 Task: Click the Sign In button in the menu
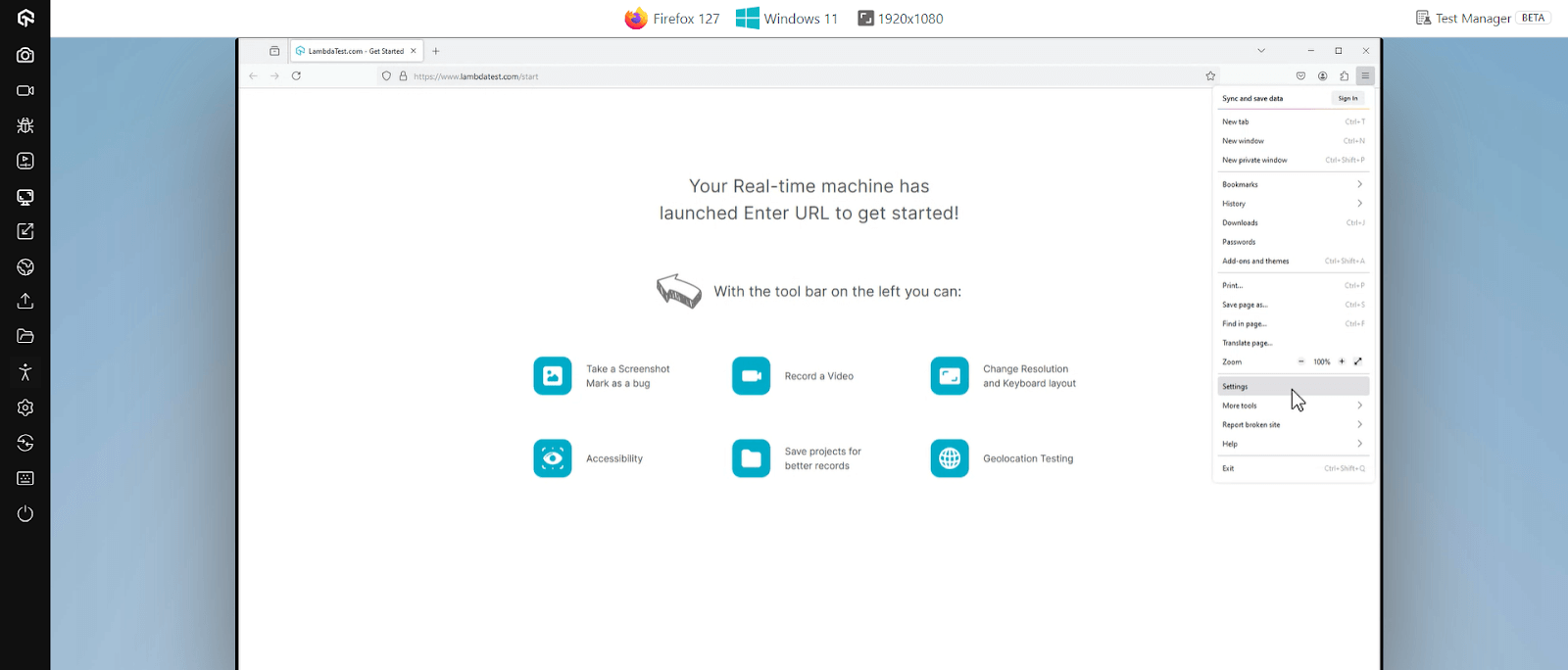(x=1347, y=98)
